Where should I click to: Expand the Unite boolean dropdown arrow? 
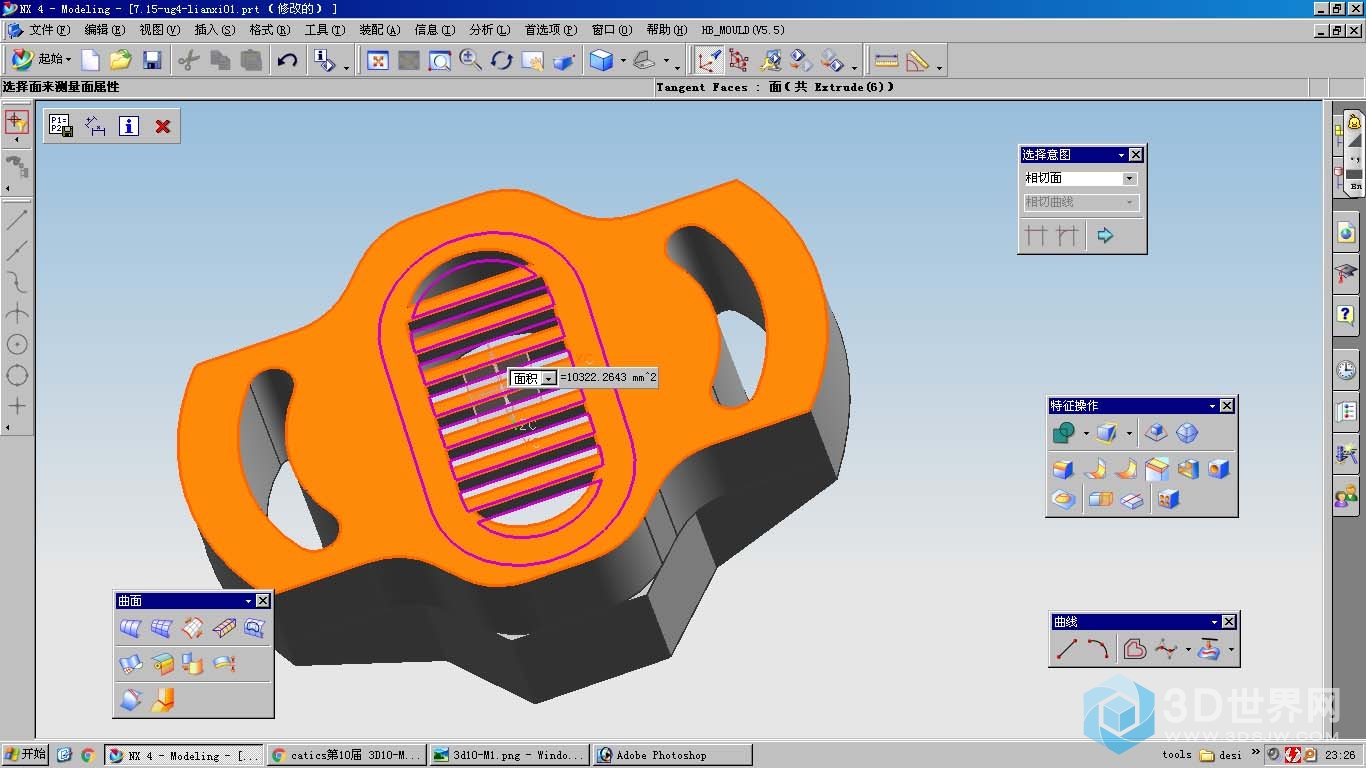pos(1085,434)
